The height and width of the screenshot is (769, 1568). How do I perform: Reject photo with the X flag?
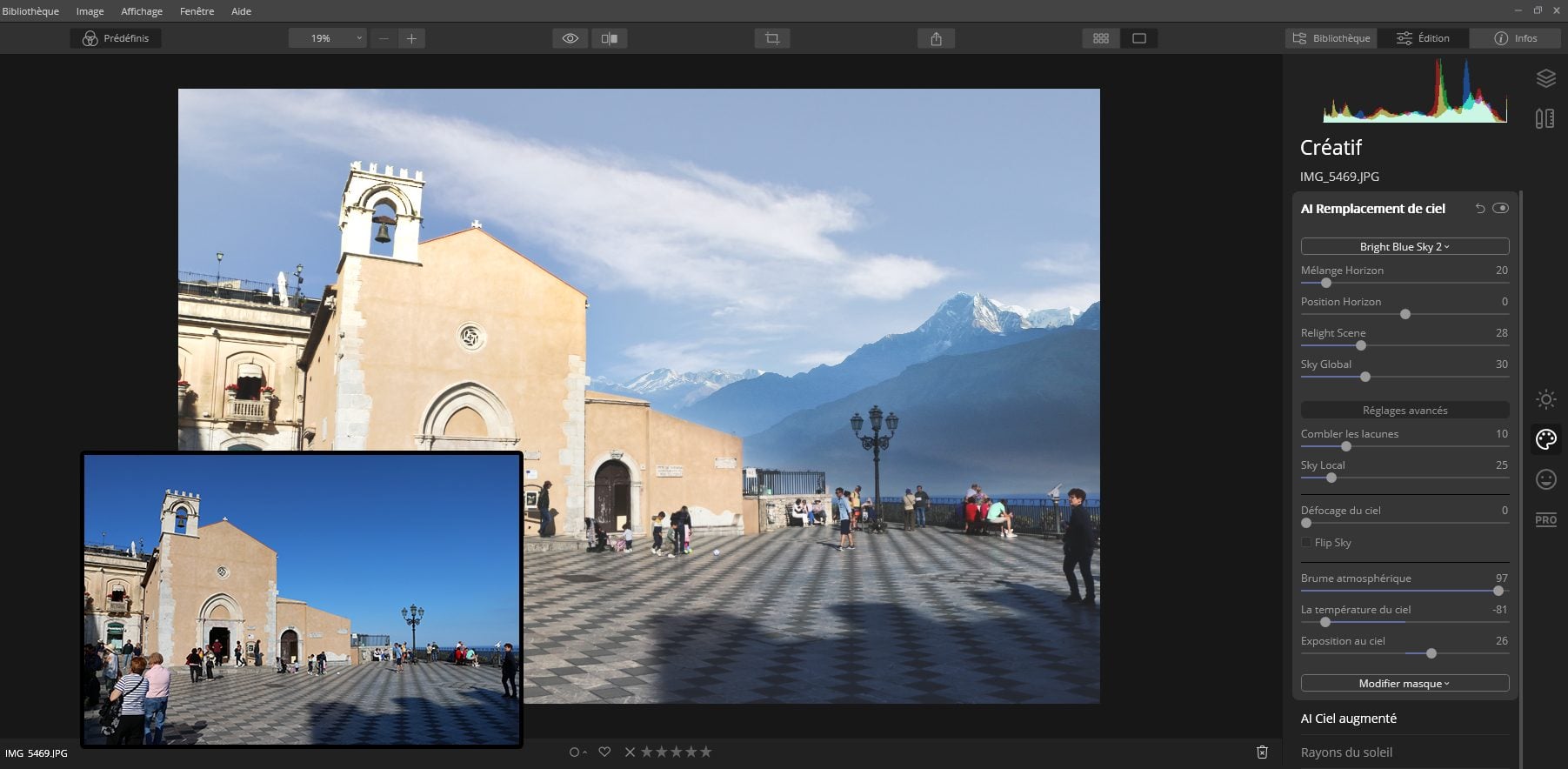630,752
